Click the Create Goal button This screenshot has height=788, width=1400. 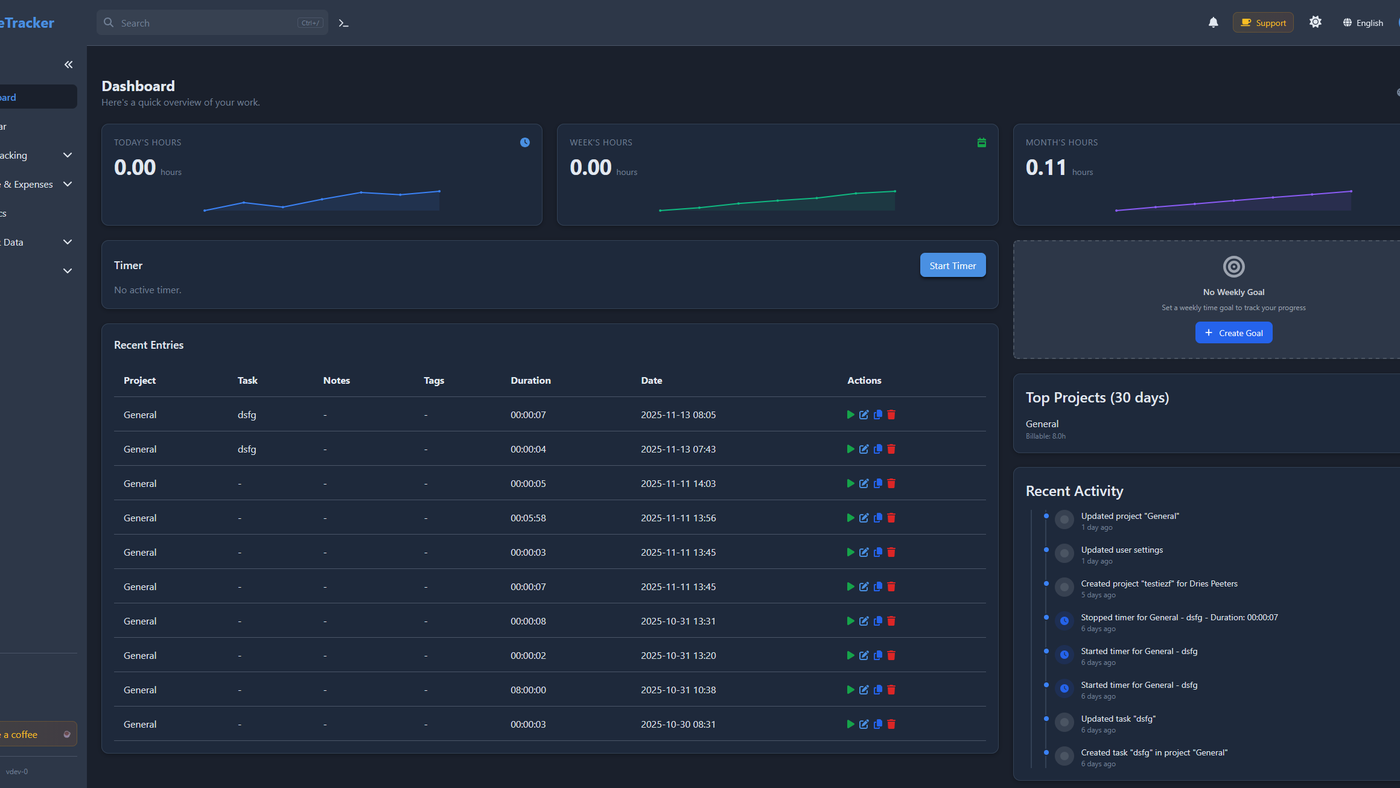tap(1234, 333)
